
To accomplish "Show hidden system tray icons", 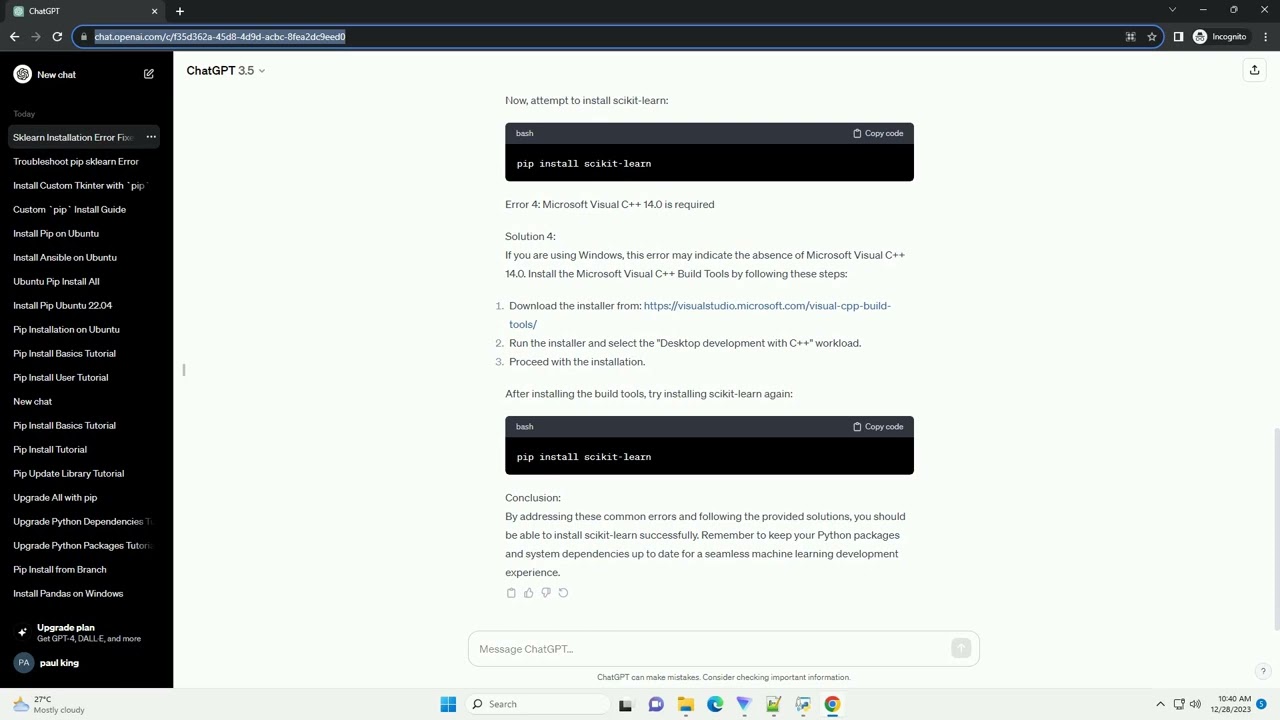I will tap(1160, 704).
